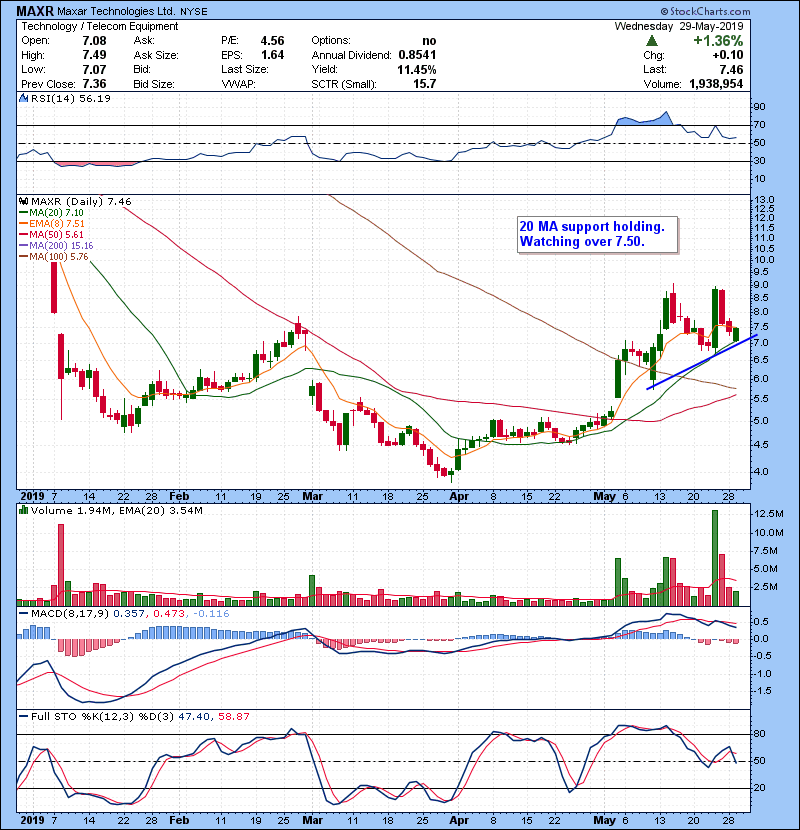Click the MACD signal value 0.473
The height and width of the screenshot is (830, 800).
[169, 614]
